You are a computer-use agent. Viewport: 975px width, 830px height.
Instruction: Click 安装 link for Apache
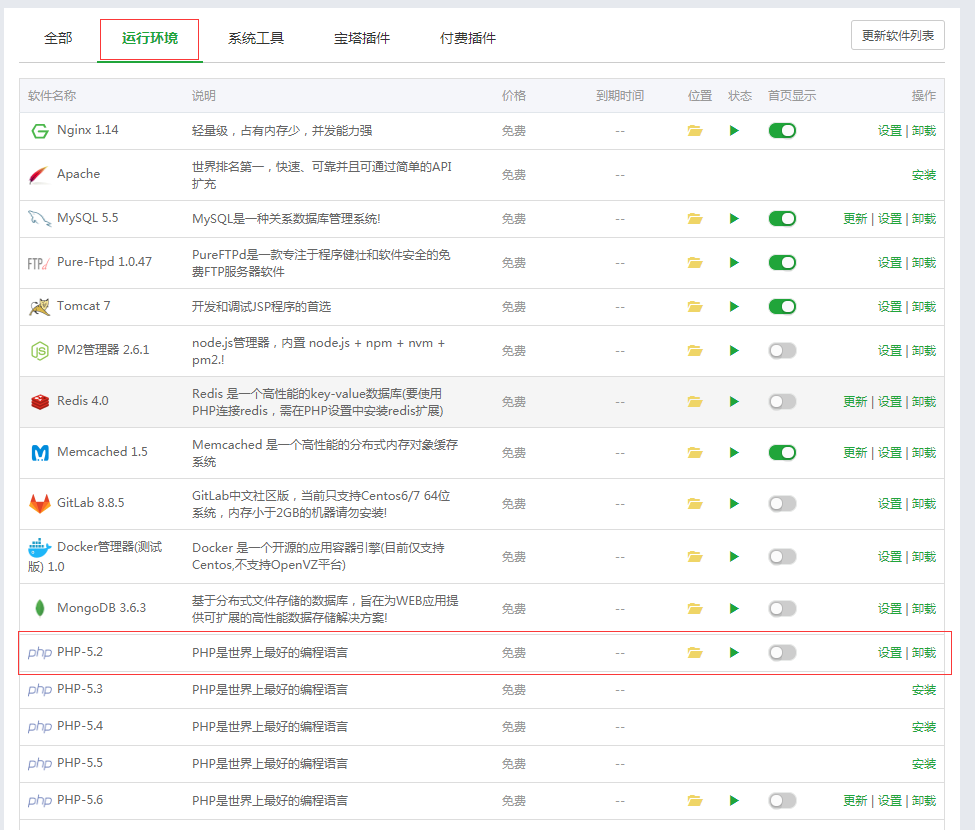coord(924,175)
